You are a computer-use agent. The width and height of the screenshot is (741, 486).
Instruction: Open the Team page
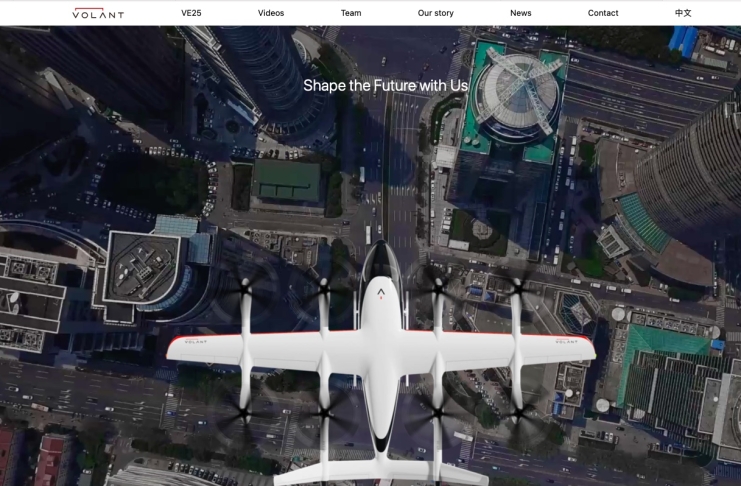click(x=351, y=13)
